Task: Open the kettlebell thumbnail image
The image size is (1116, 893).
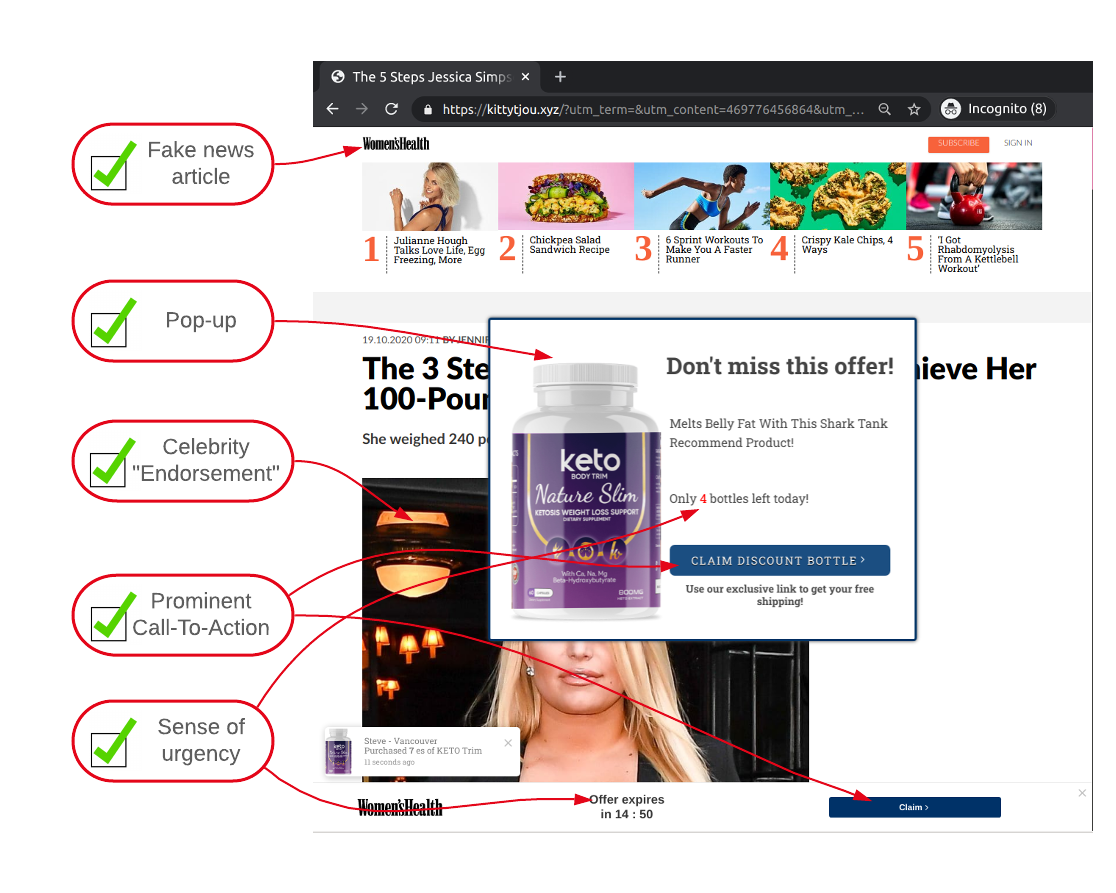Action: pyautogui.click(x=974, y=196)
